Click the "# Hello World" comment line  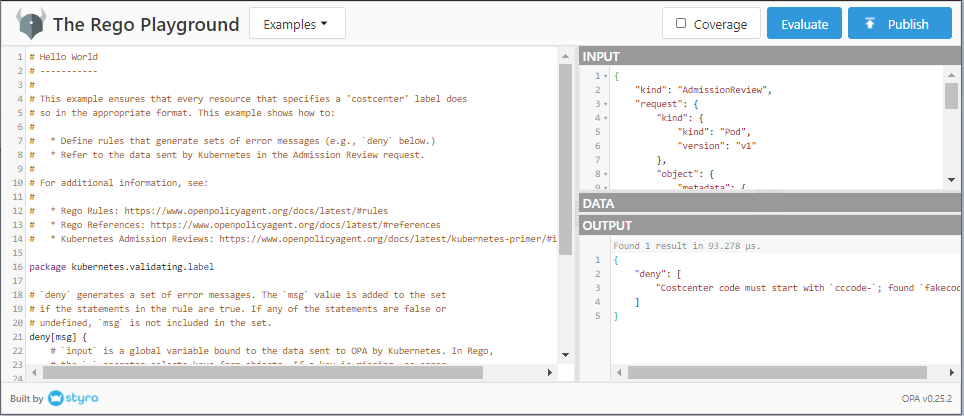point(63,57)
